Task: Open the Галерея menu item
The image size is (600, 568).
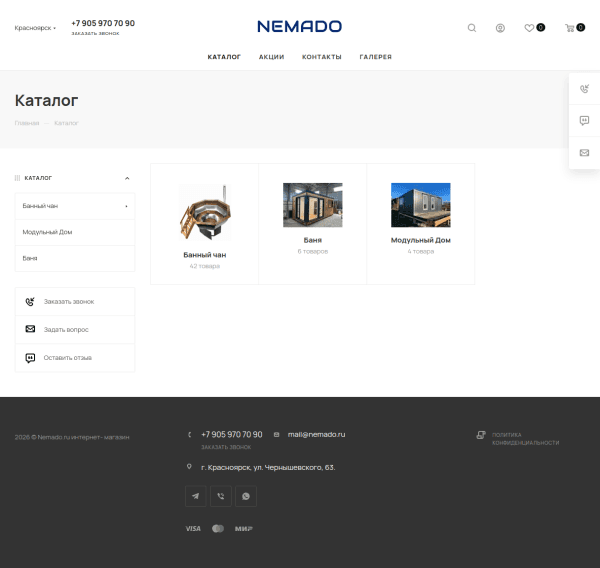Action: tap(375, 57)
